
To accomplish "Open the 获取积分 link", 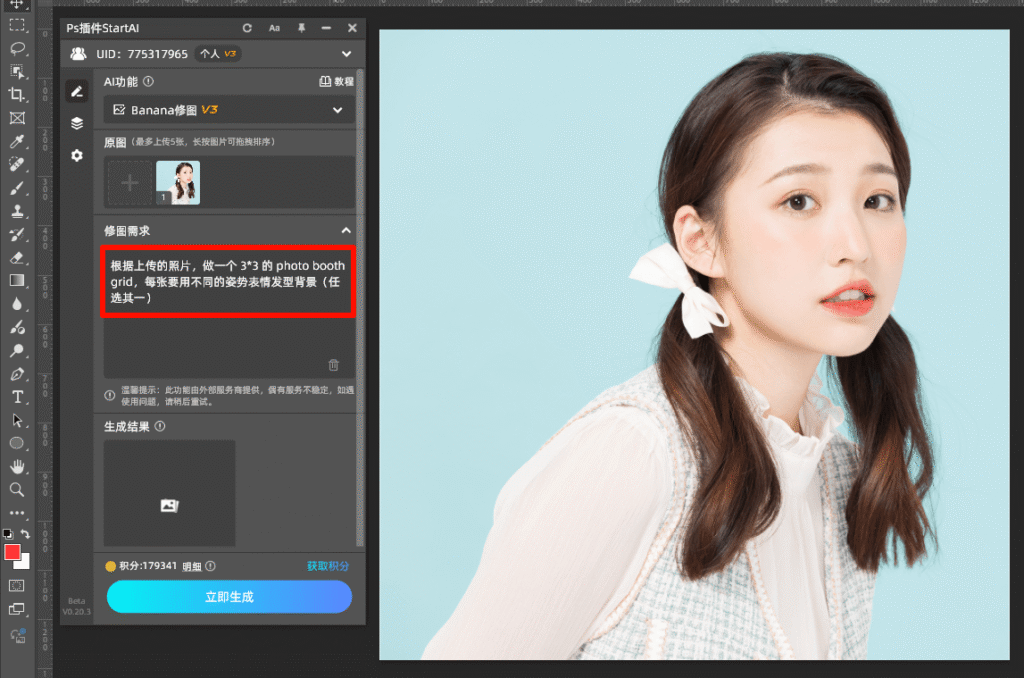I will 330,565.
